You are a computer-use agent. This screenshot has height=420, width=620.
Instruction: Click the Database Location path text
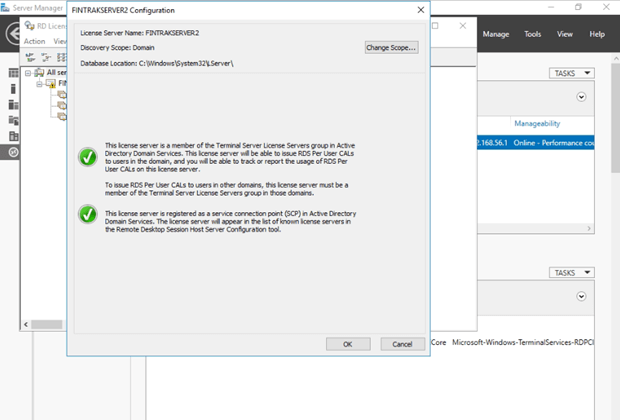click(157, 63)
